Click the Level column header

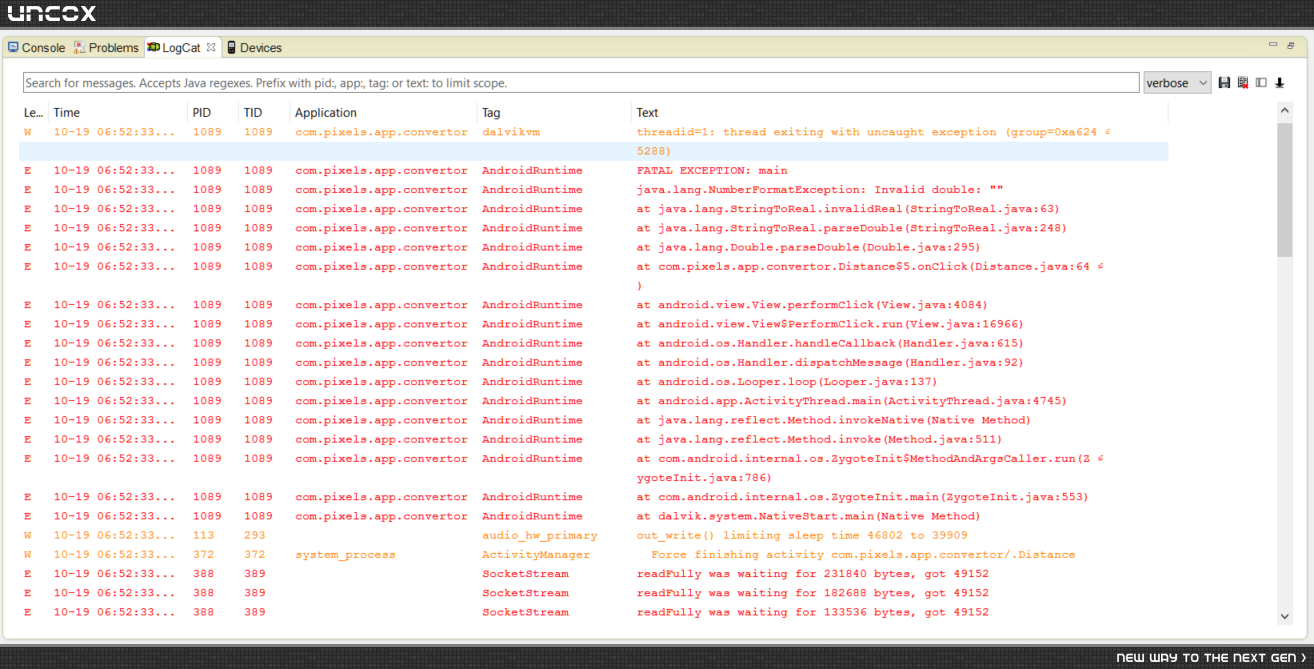(x=34, y=113)
